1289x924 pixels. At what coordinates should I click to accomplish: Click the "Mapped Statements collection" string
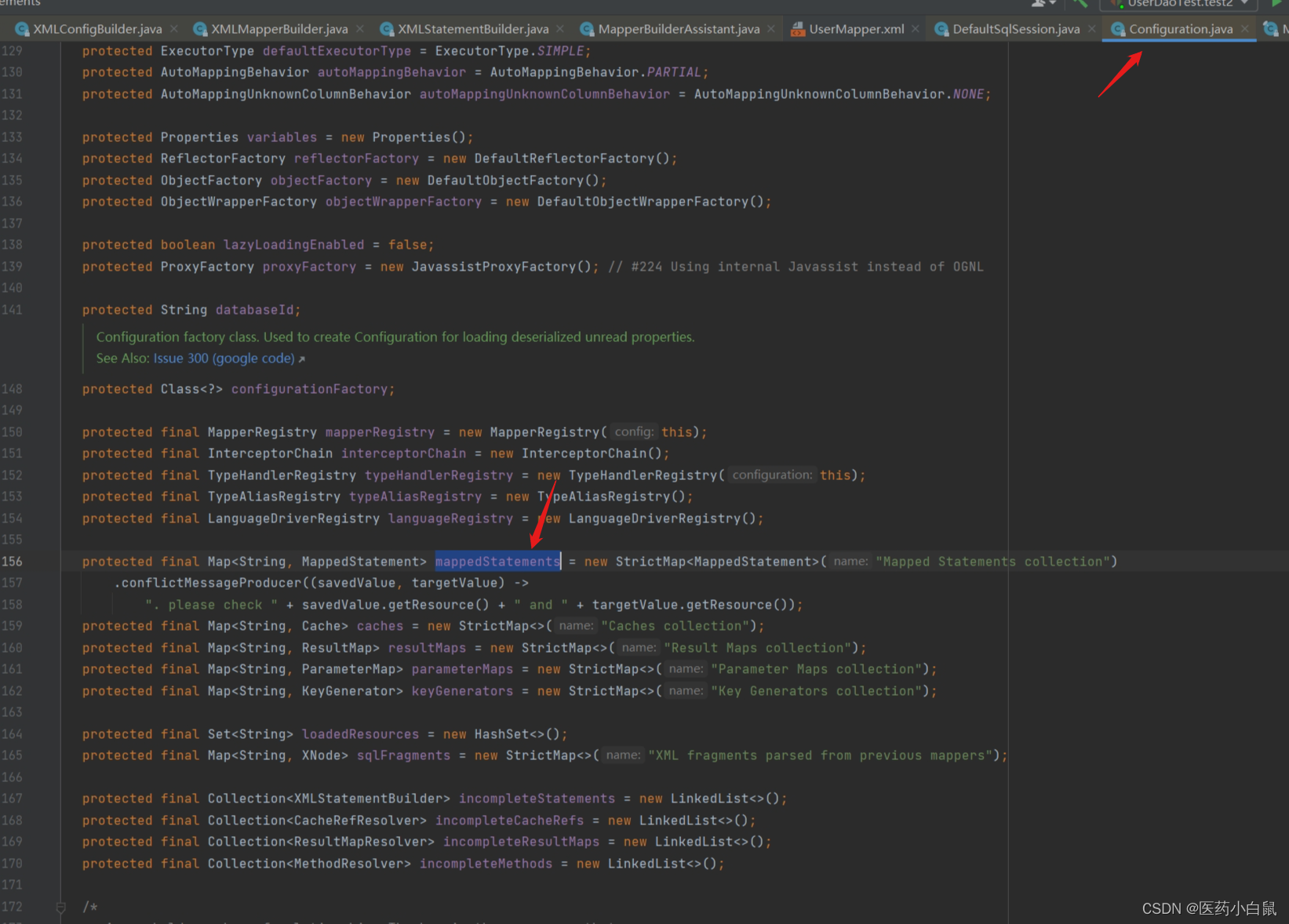click(992, 562)
